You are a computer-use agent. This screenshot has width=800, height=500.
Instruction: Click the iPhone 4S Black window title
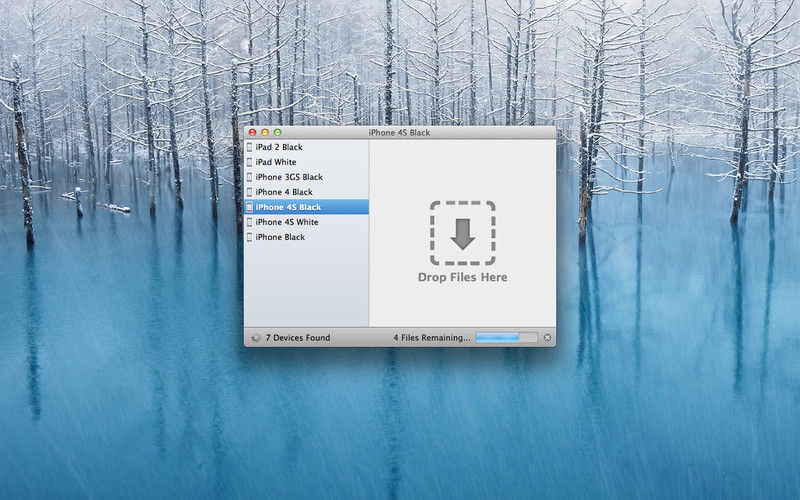399,133
